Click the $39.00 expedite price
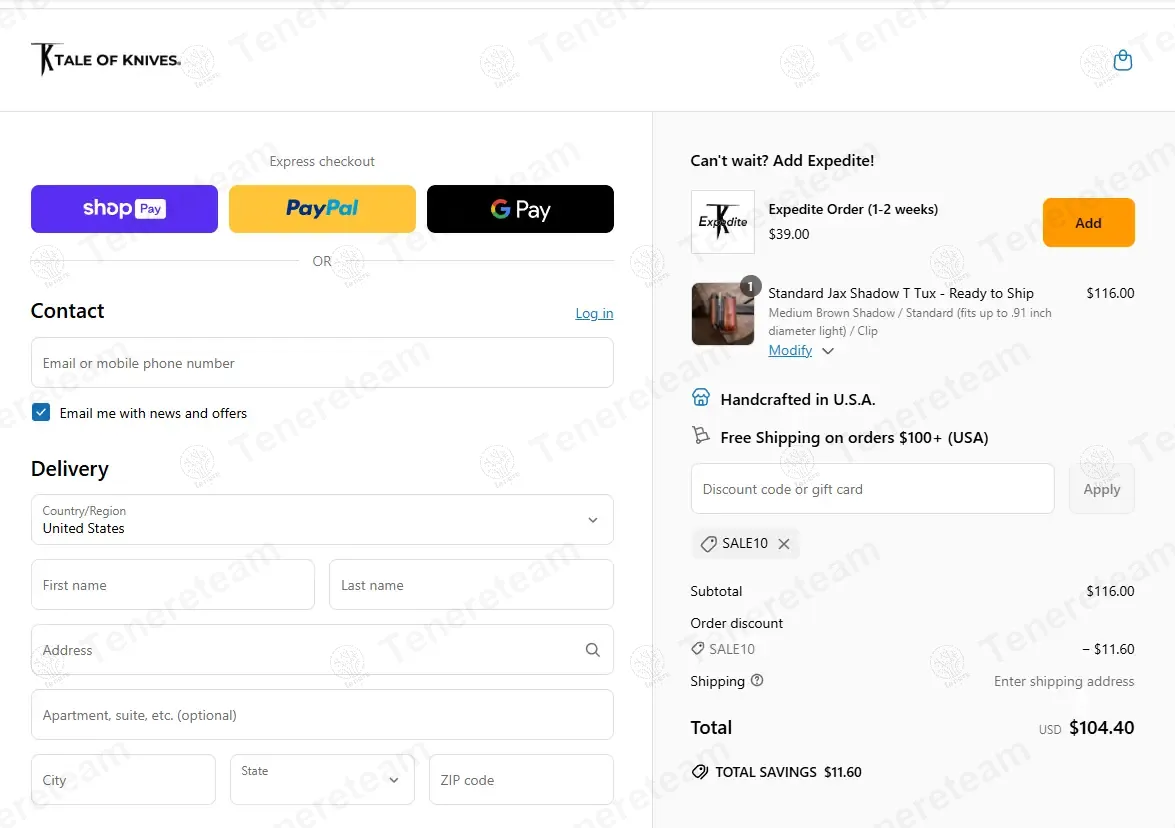This screenshot has height=828, width=1175. click(789, 234)
